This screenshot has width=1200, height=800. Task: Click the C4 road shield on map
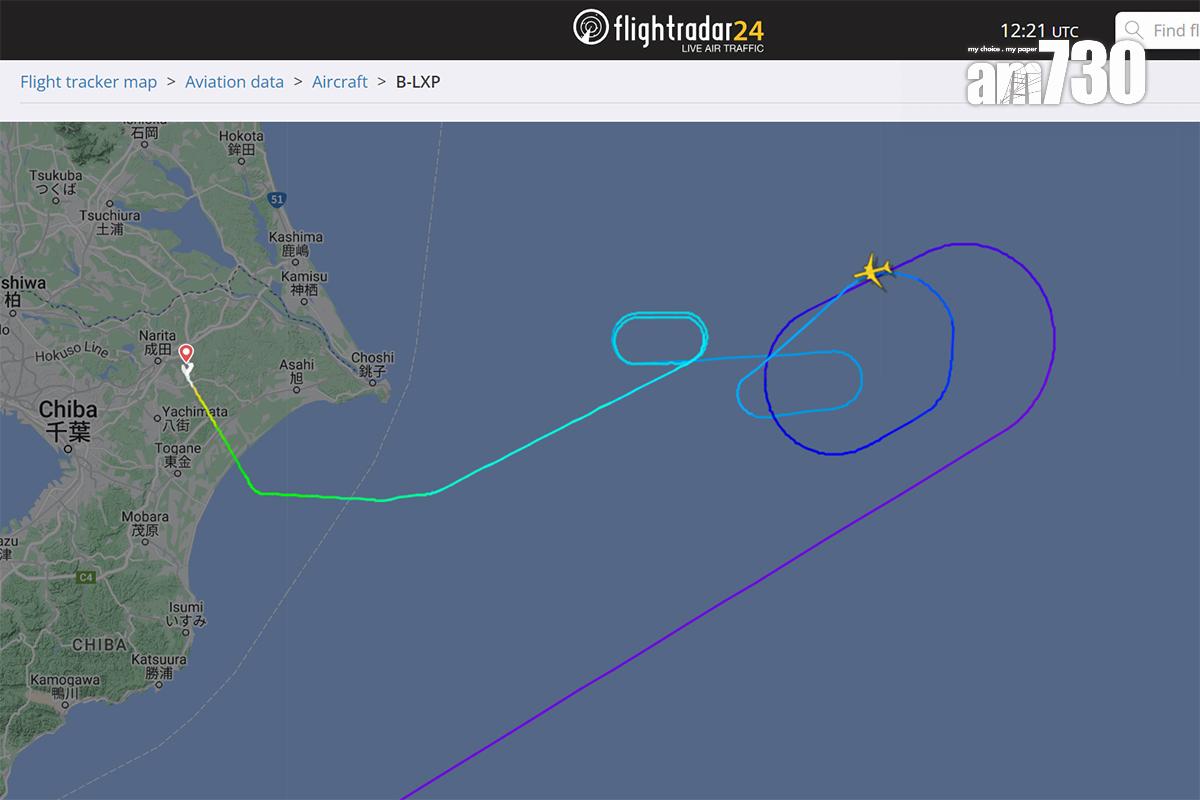tap(87, 577)
